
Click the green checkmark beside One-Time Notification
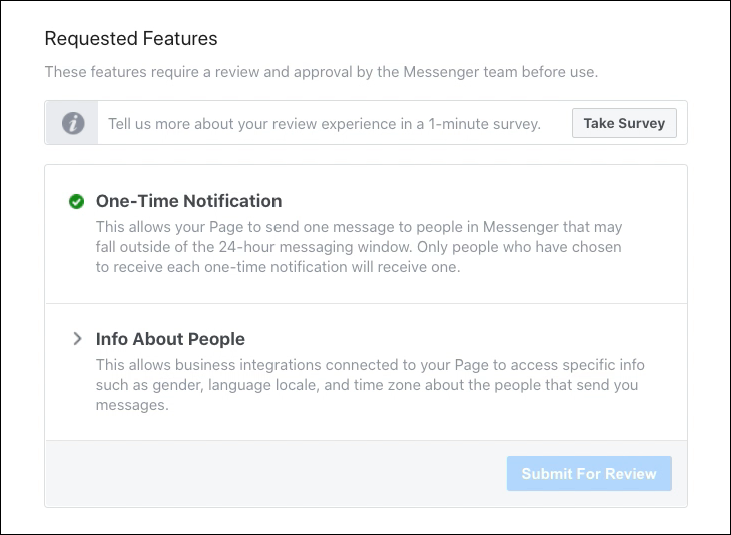click(76, 201)
